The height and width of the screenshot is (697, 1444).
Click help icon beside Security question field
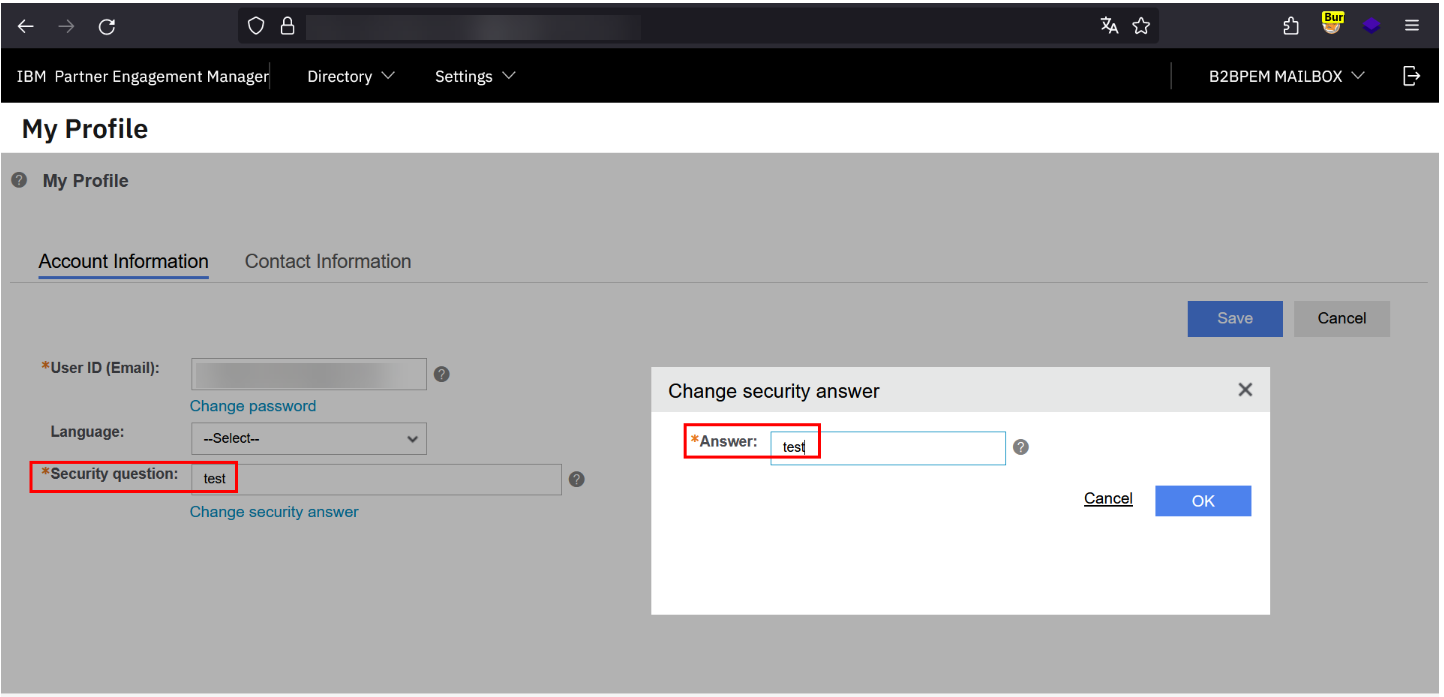click(x=576, y=479)
